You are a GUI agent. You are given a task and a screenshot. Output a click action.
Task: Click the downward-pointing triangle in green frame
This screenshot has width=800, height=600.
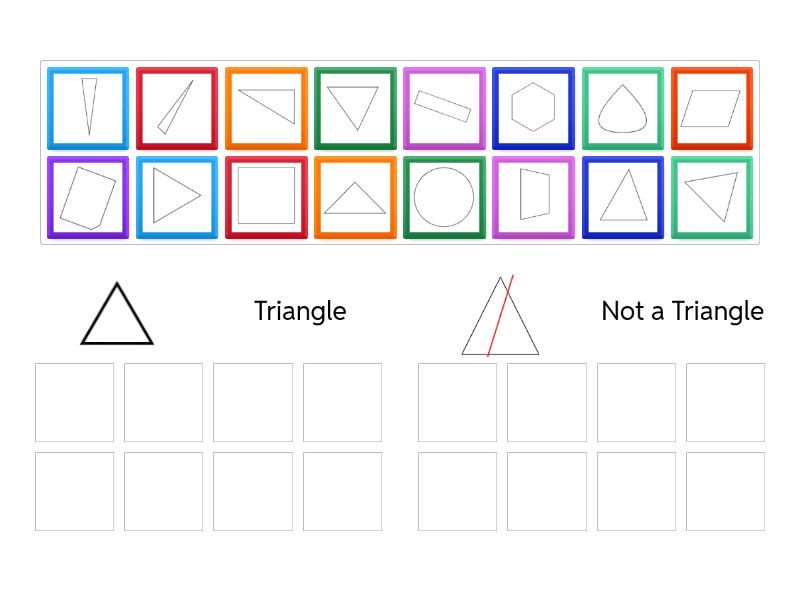[355, 108]
